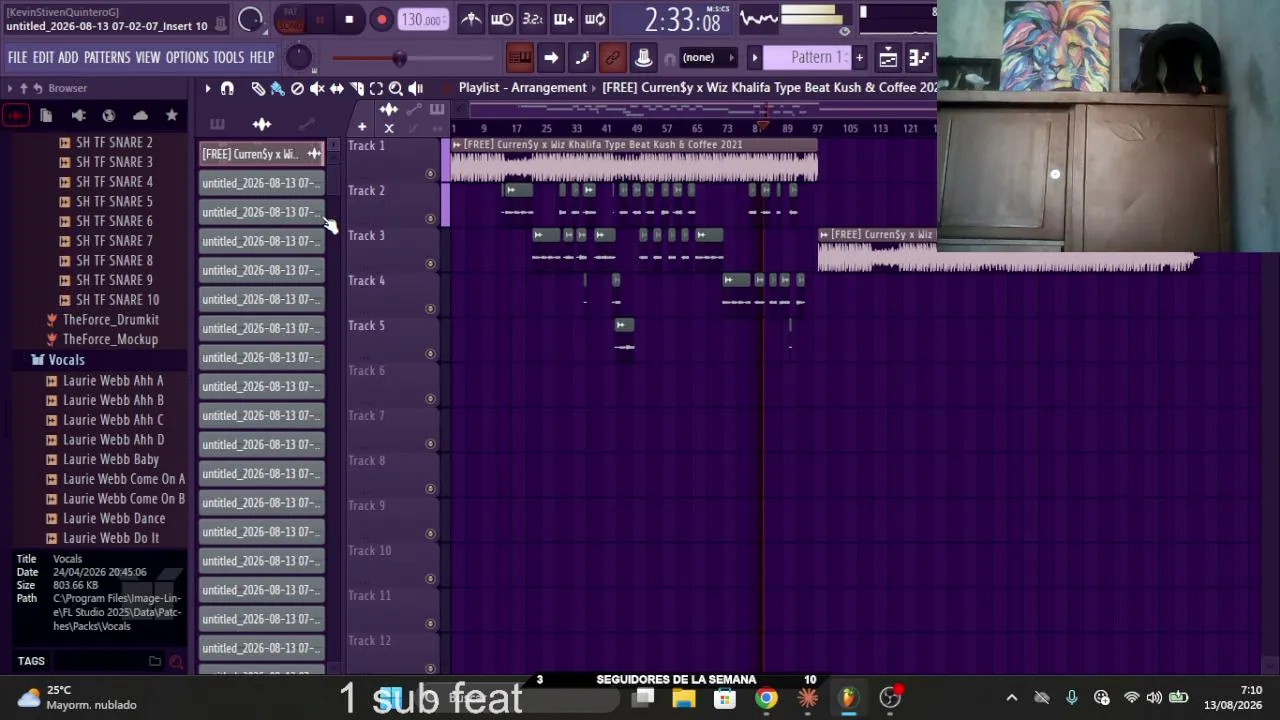
Task: Click the FL Studio taskbar icon
Action: click(x=848, y=698)
